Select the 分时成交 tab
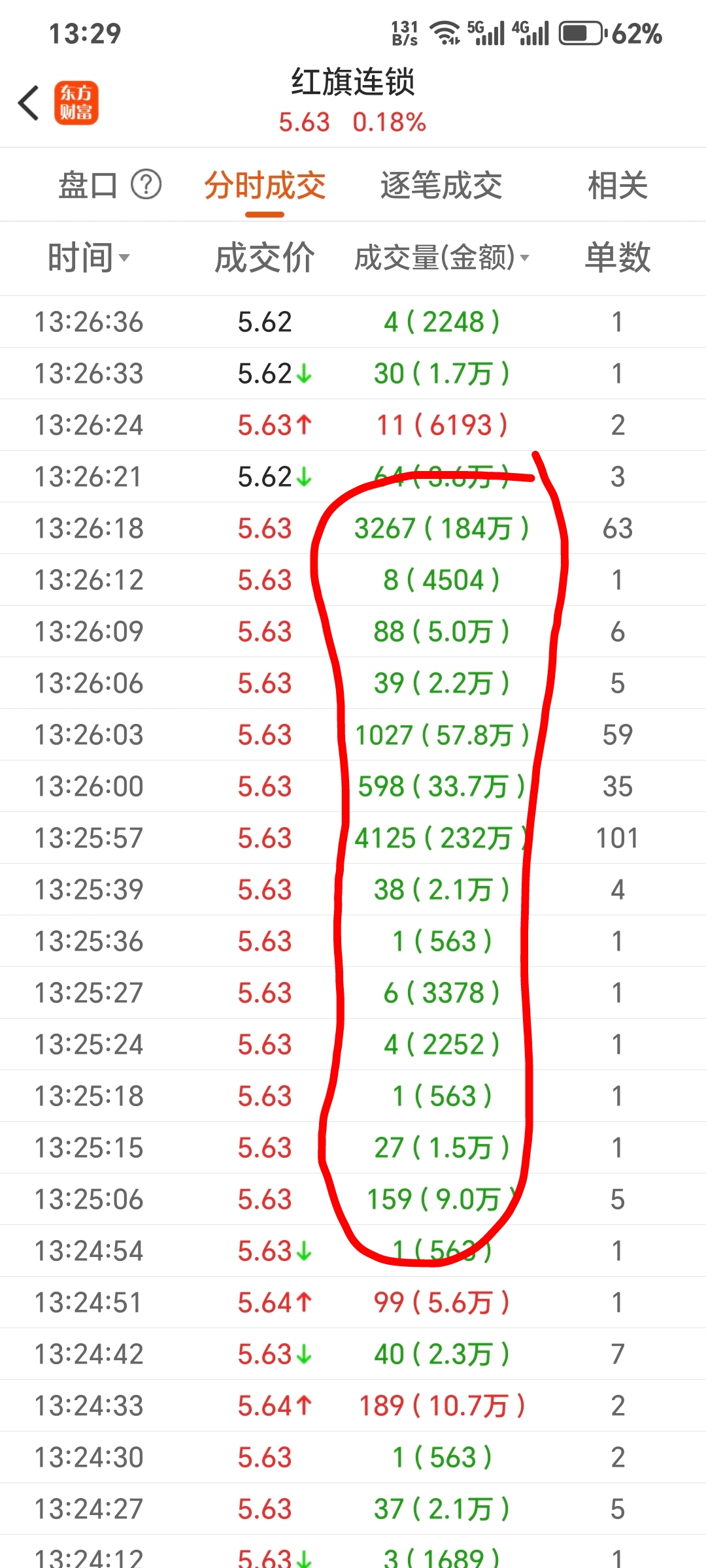The width and height of the screenshot is (706, 1568). [x=265, y=186]
